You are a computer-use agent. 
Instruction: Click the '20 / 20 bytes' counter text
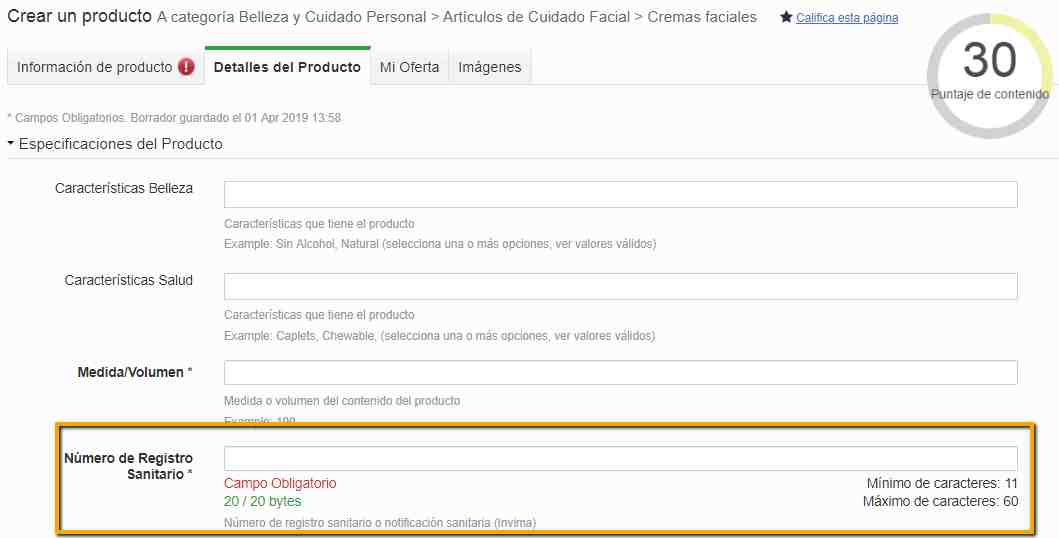pos(263,502)
